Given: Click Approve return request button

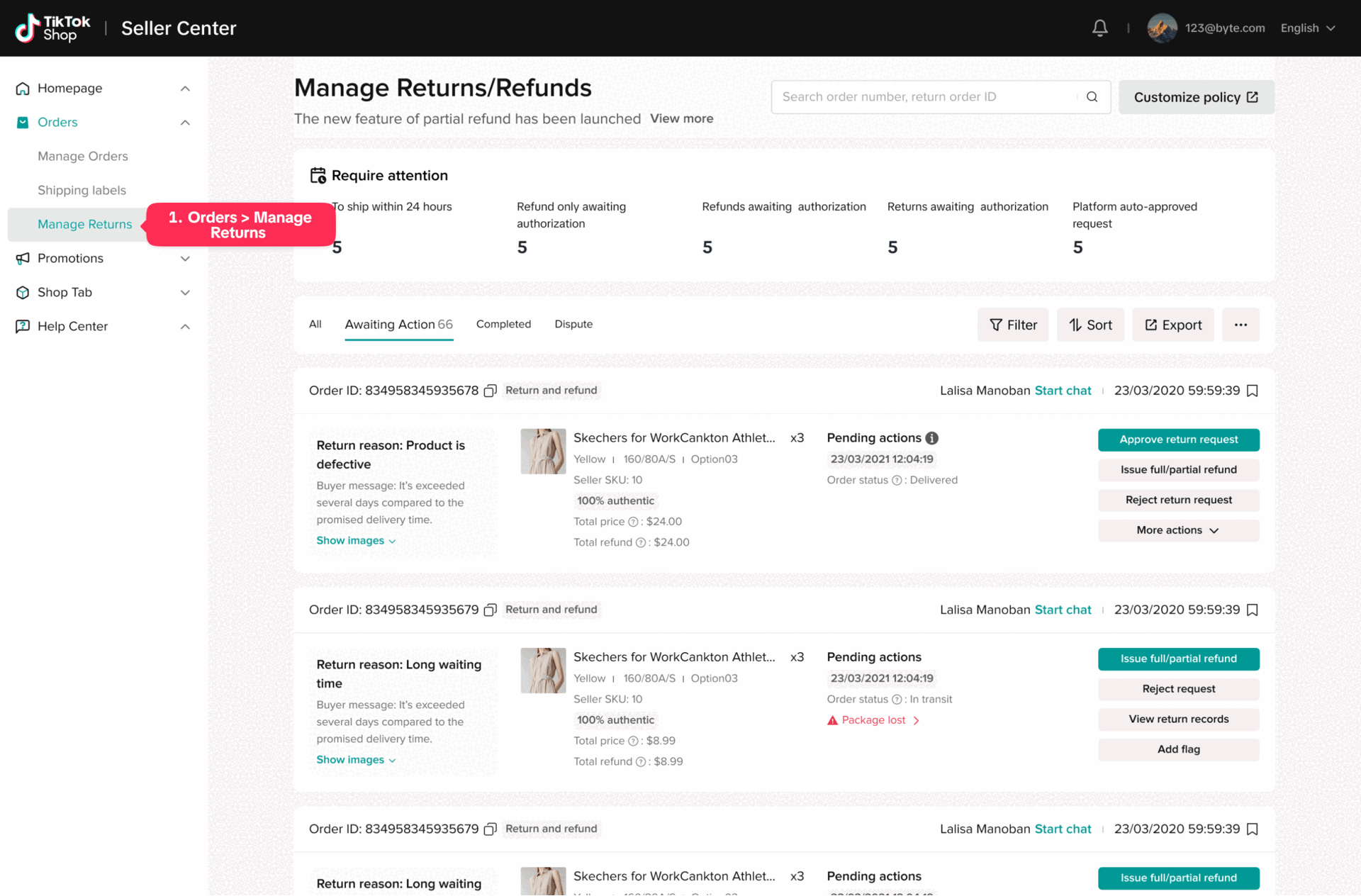Looking at the screenshot, I should 1178,439.
